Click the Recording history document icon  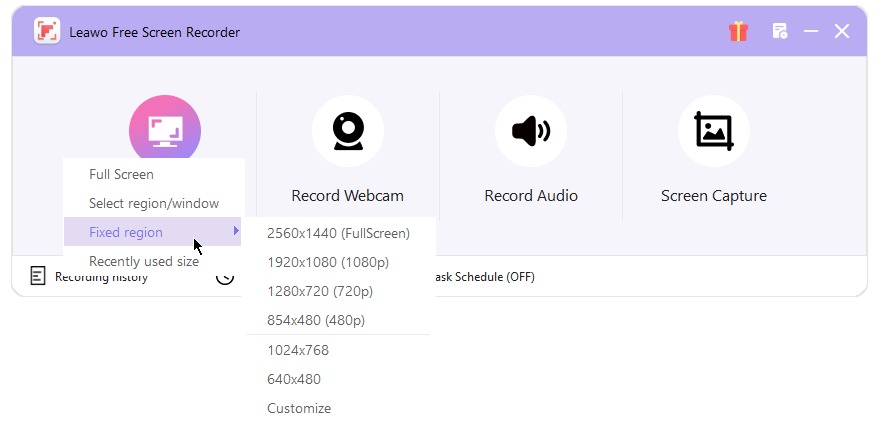coord(38,276)
